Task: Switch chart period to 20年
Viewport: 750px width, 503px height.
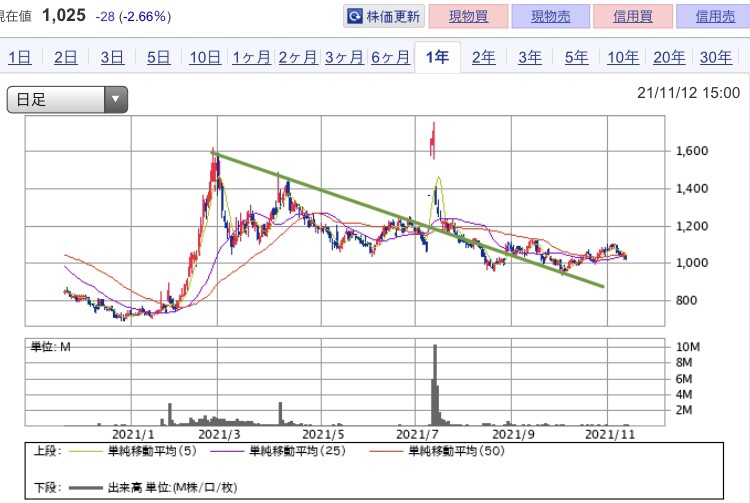Action: pyautogui.click(x=669, y=57)
